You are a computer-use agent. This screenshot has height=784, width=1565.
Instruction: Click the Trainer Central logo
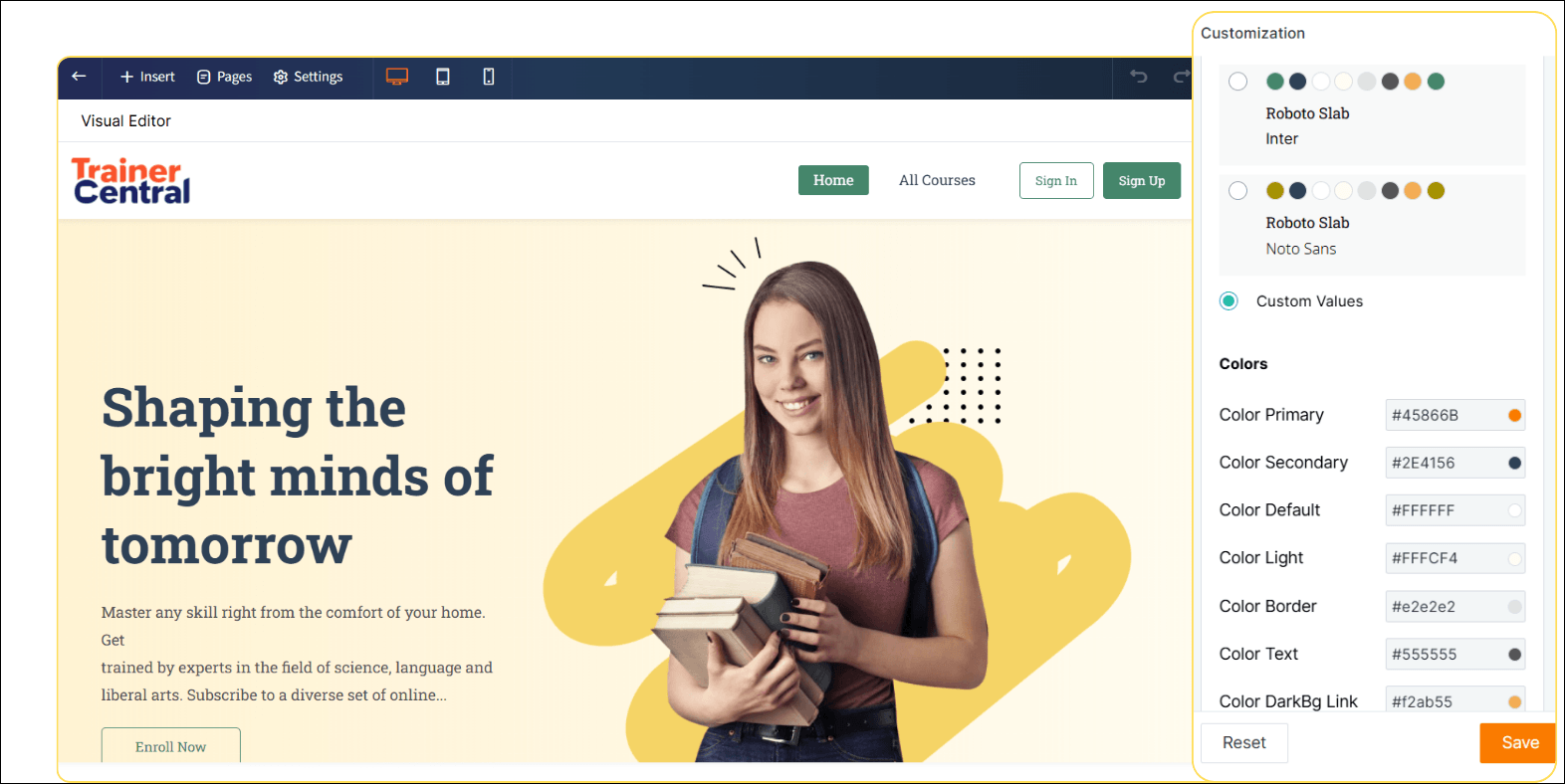(x=130, y=181)
